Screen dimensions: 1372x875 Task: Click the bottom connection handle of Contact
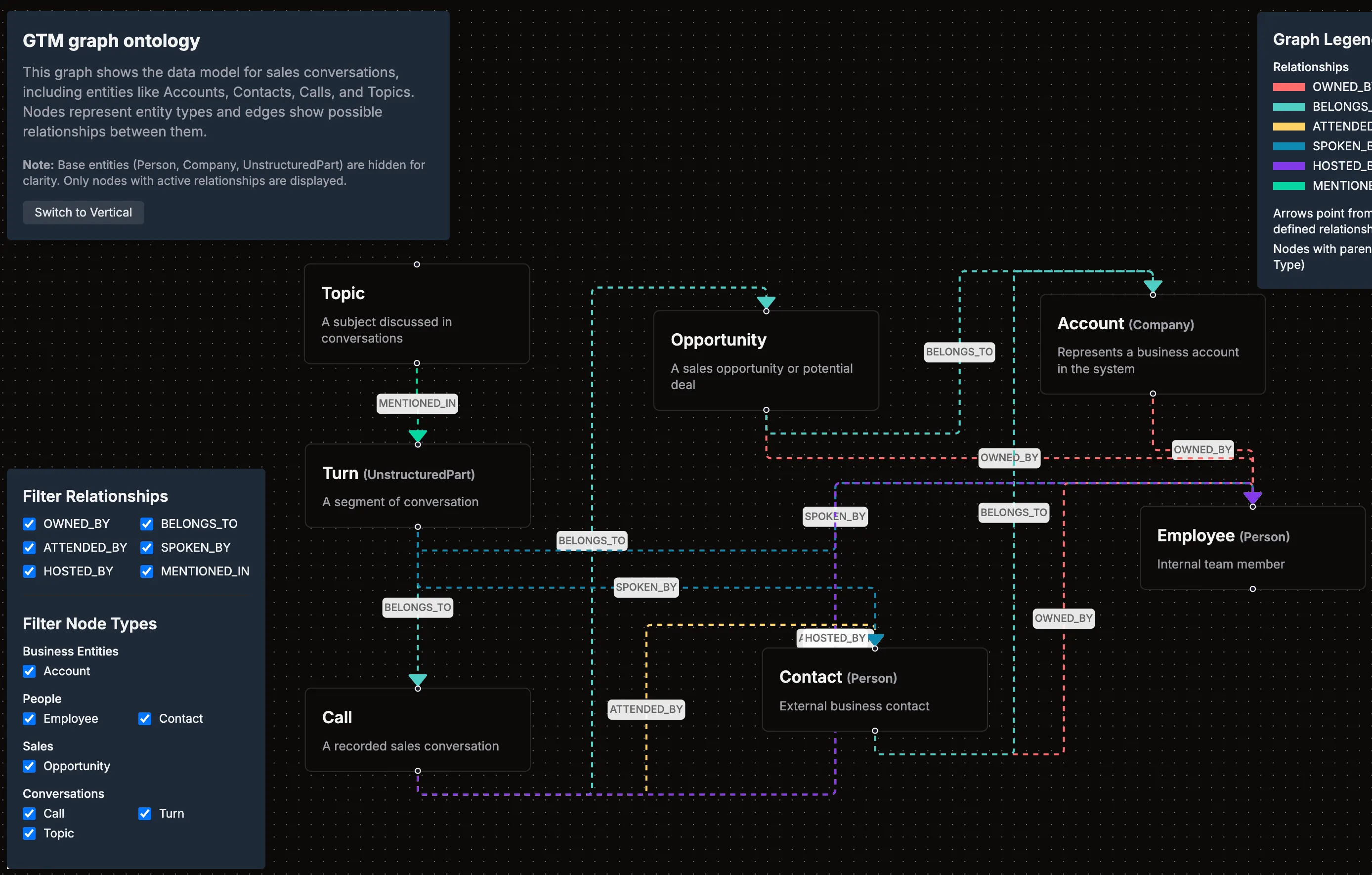[875, 731]
